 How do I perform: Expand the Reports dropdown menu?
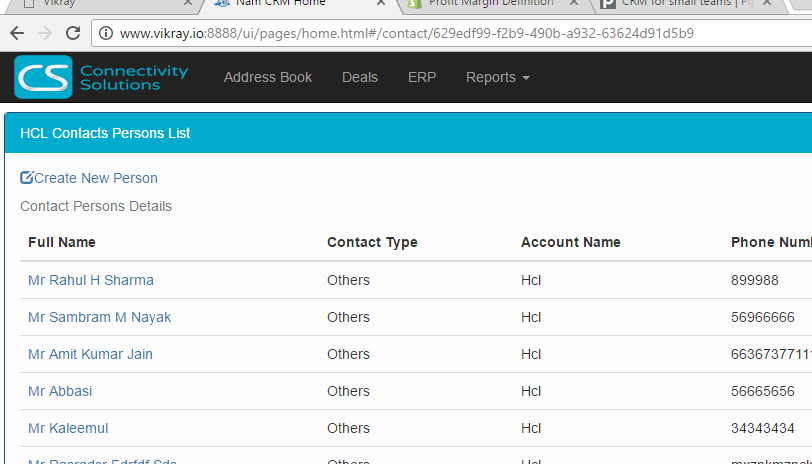[x=497, y=77]
